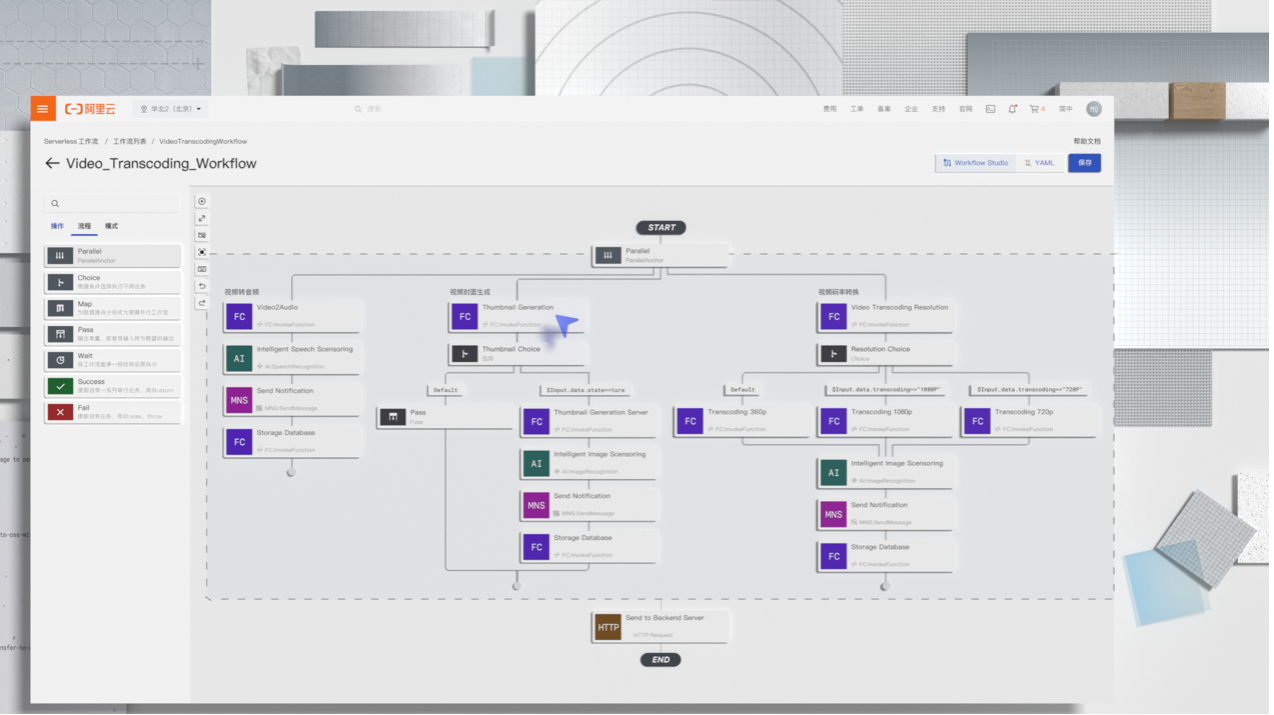Open the 帮助文档 help link
Viewport: 1274px width, 715px height.
click(1087, 142)
